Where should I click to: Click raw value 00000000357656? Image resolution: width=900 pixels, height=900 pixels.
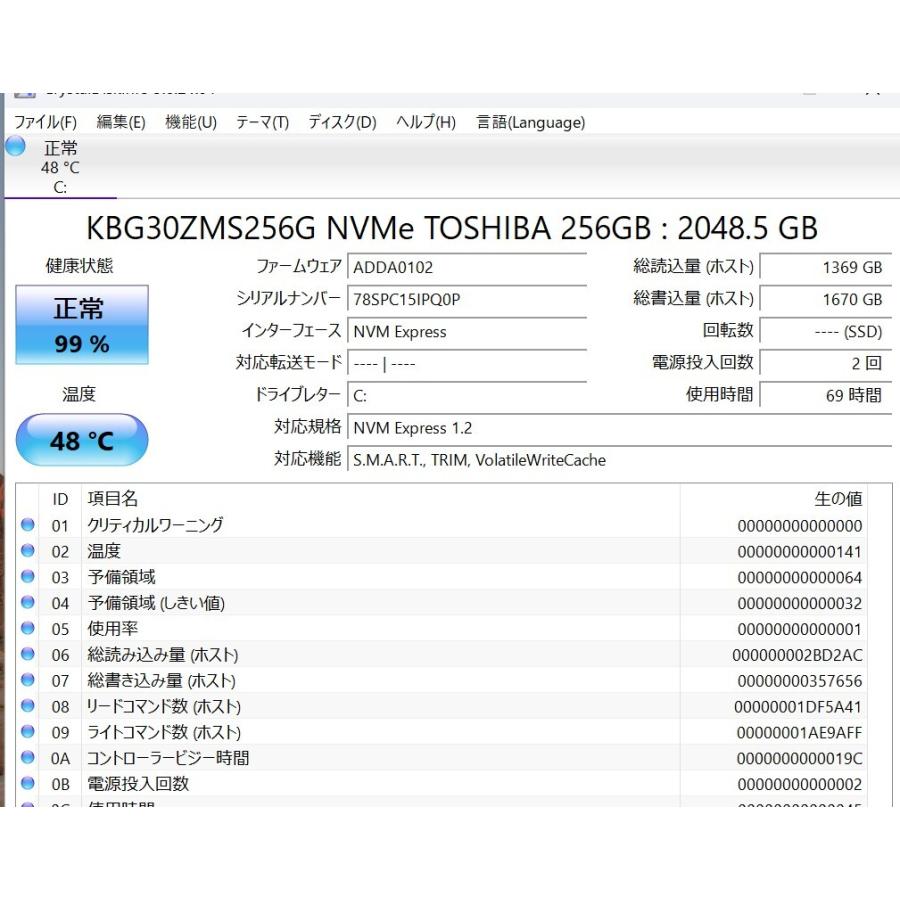pyautogui.click(x=800, y=681)
